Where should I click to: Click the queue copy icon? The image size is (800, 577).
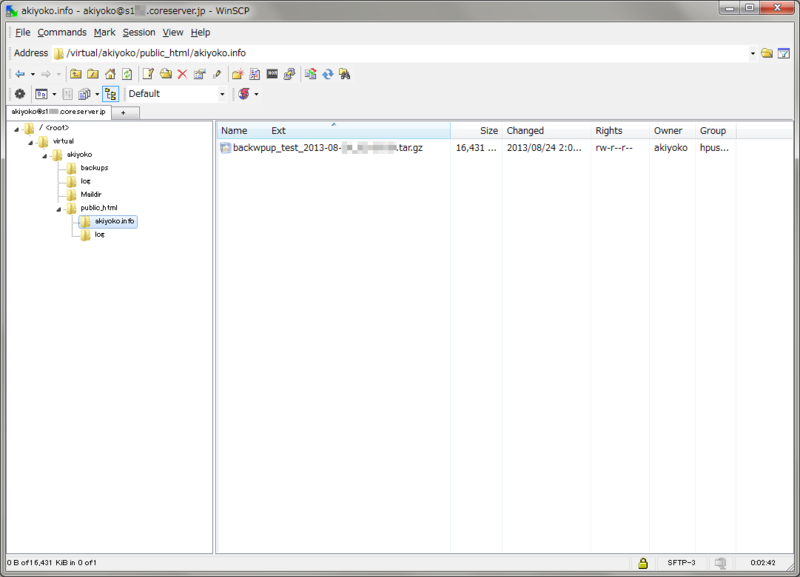pos(84,94)
